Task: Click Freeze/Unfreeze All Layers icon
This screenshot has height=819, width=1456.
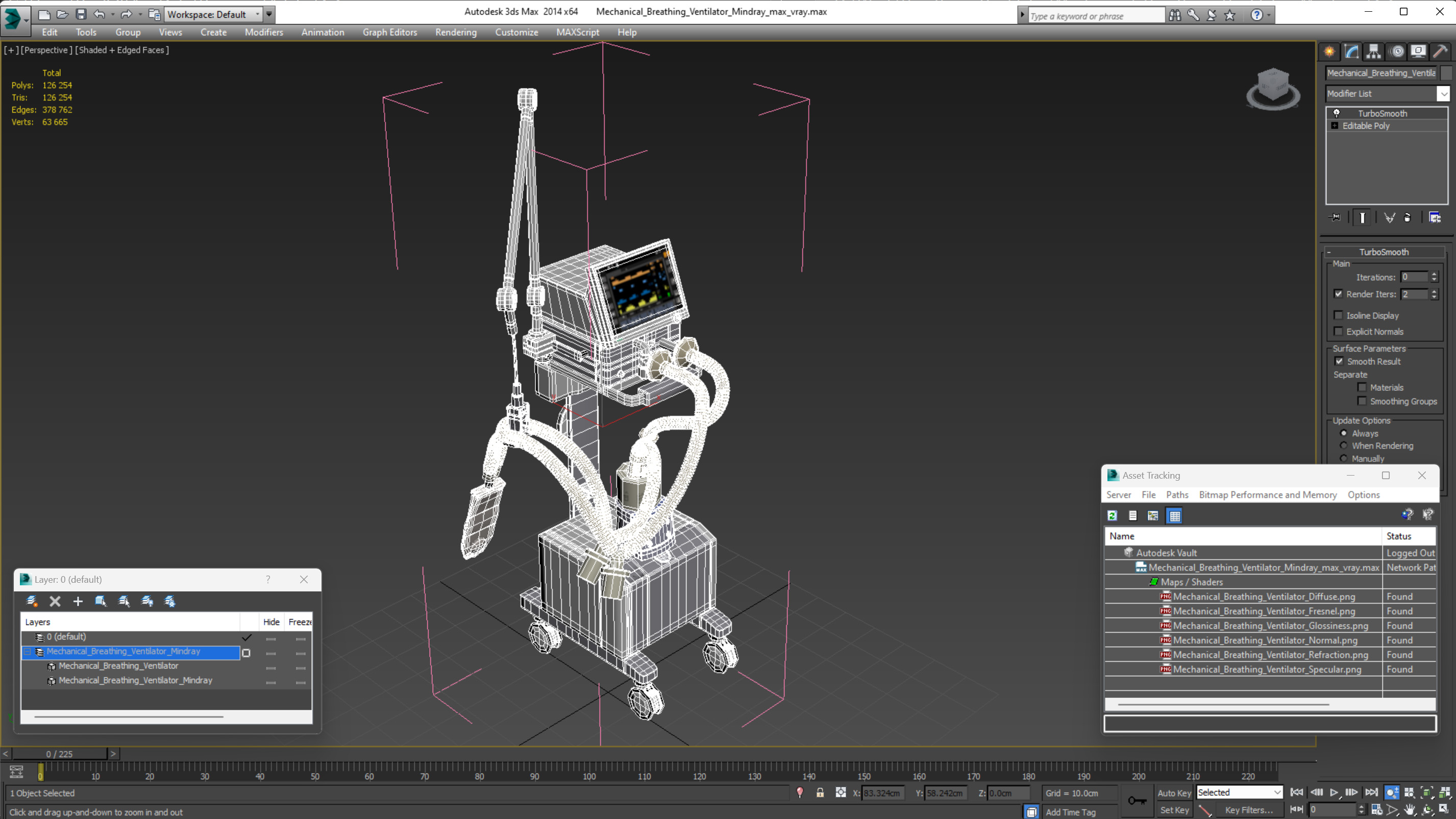Action: click(x=169, y=601)
